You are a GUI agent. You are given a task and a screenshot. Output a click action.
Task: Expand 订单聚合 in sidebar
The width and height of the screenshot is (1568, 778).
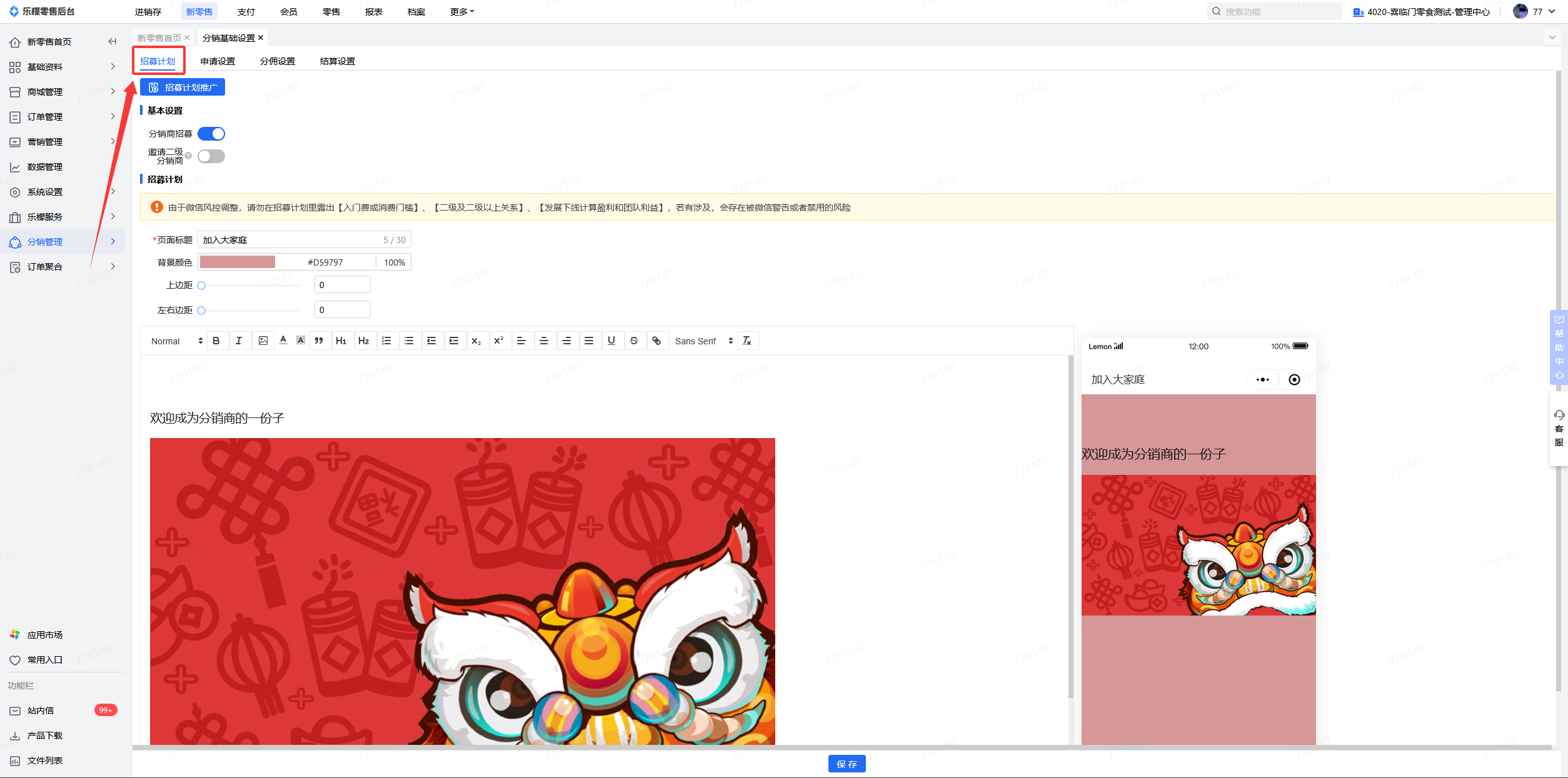[63, 267]
